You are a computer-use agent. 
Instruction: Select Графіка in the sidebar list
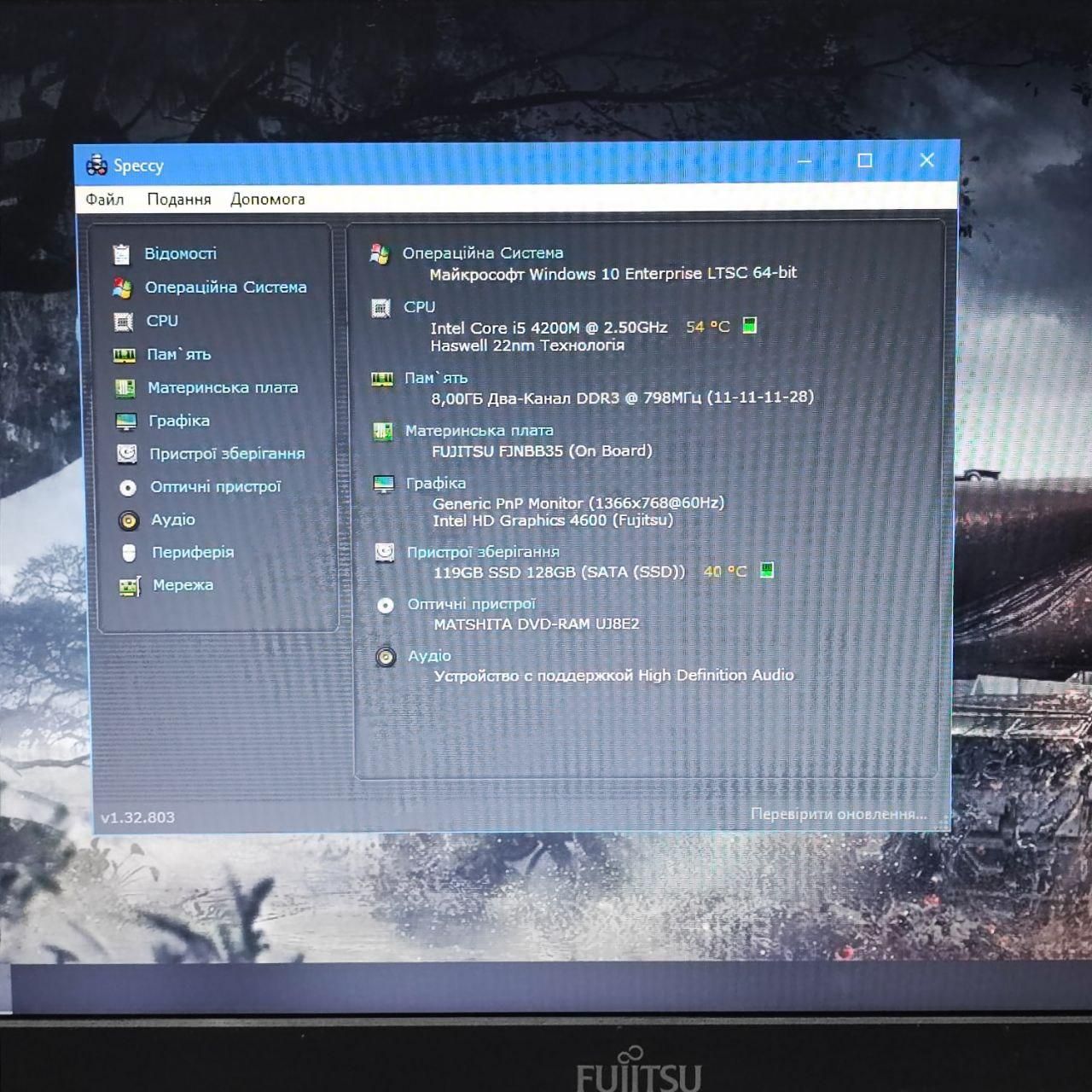click(179, 421)
